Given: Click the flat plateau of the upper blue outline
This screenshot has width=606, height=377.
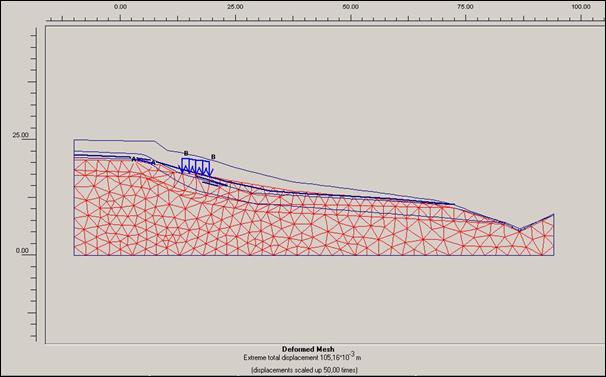Looking at the screenshot, I should coord(114,140).
